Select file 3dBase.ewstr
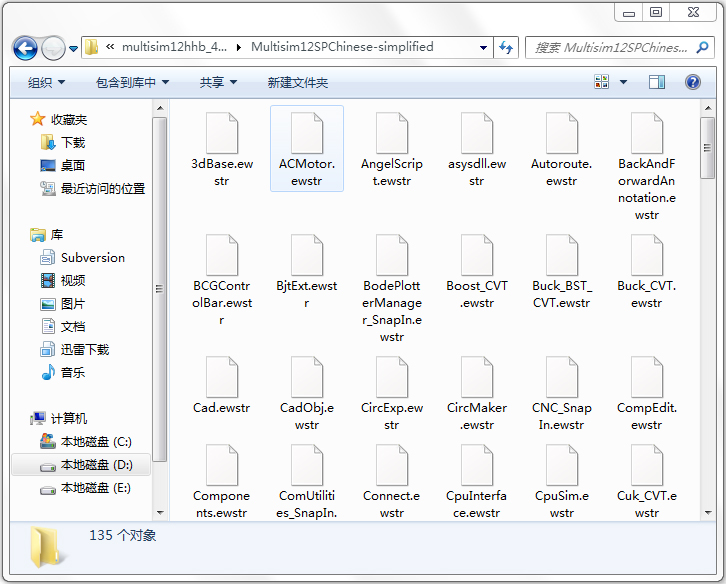 (222, 148)
